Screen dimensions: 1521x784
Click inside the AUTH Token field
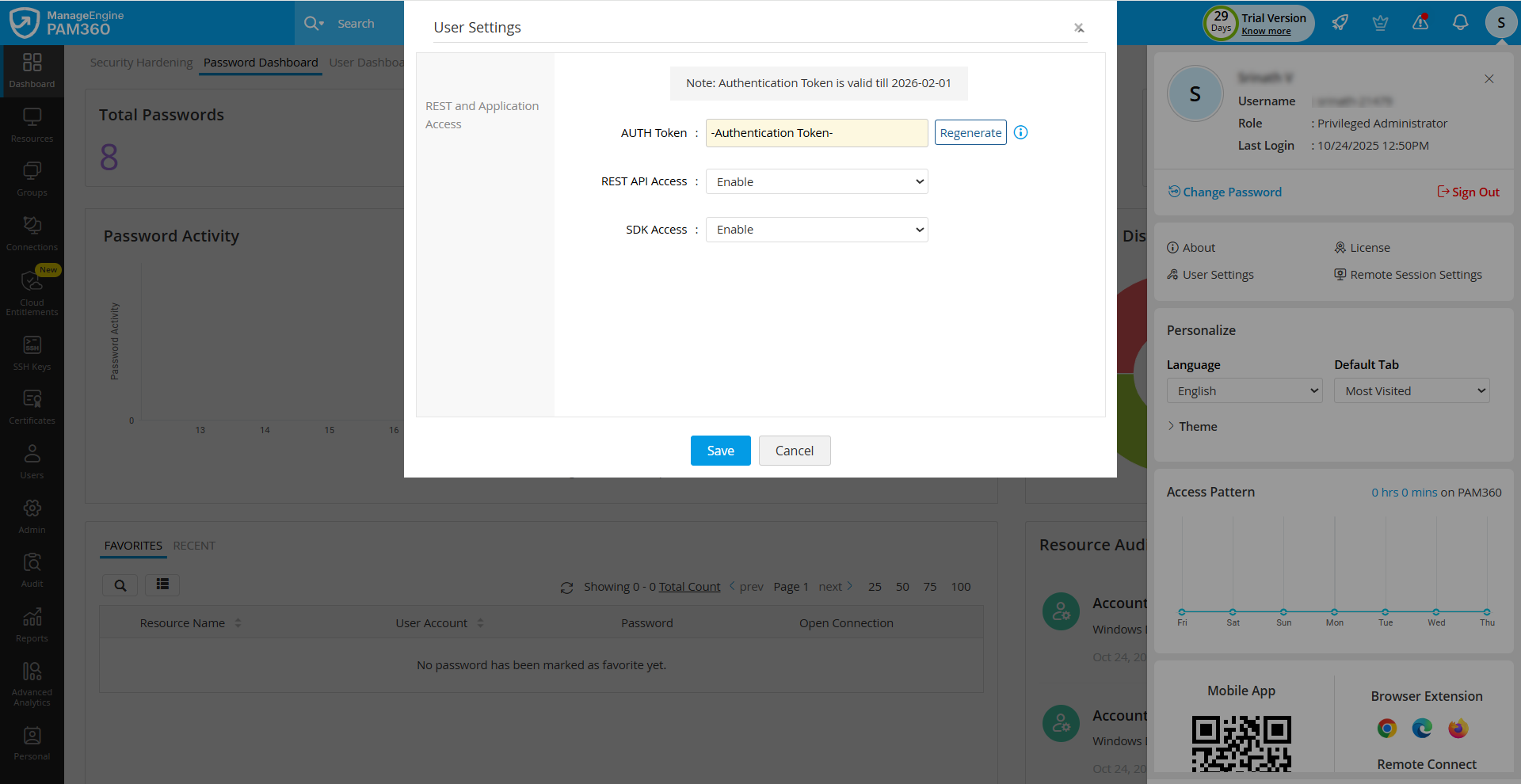(x=816, y=132)
